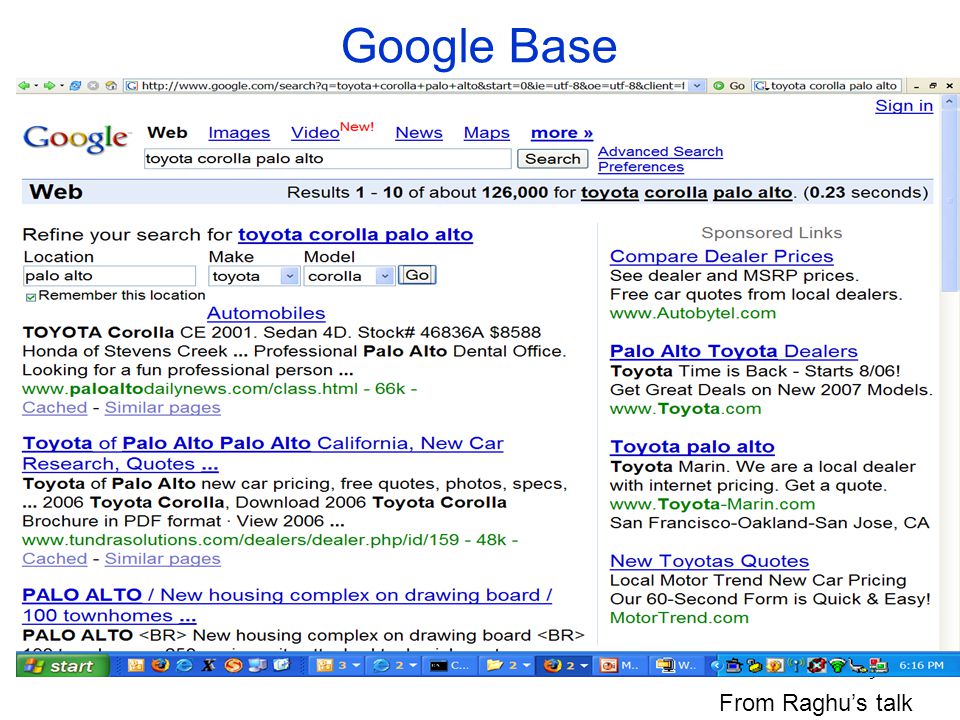The width and height of the screenshot is (960, 720).
Task: Open the Windows start button
Action: [x=62, y=666]
